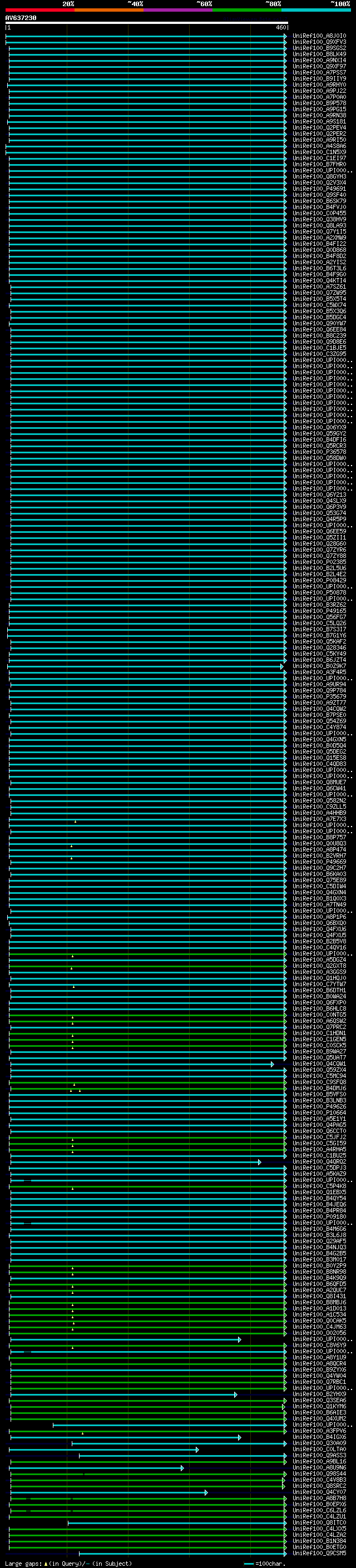Open hit UniRef100_Q2PEV4
This screenshot has width=356, height=1568.
click(x=319, y=127)
